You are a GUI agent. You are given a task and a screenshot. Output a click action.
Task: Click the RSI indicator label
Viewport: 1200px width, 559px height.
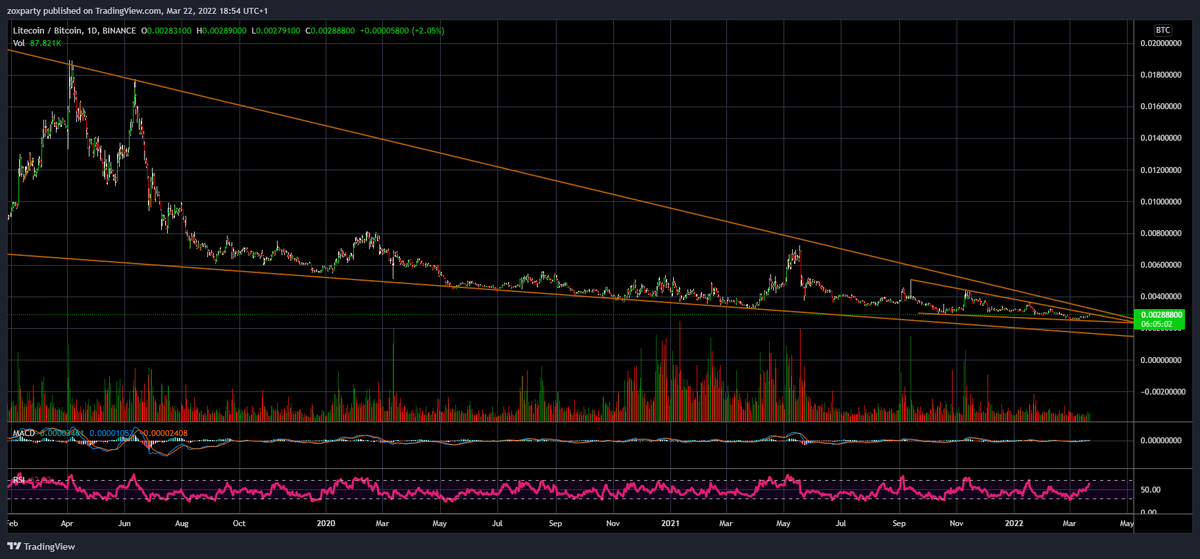pyautogui.click(x=18, y=482)
